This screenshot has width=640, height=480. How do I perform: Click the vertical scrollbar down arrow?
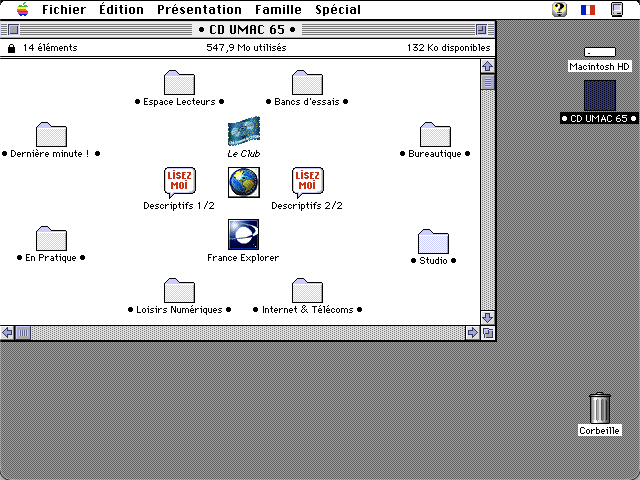coord(487,318)
